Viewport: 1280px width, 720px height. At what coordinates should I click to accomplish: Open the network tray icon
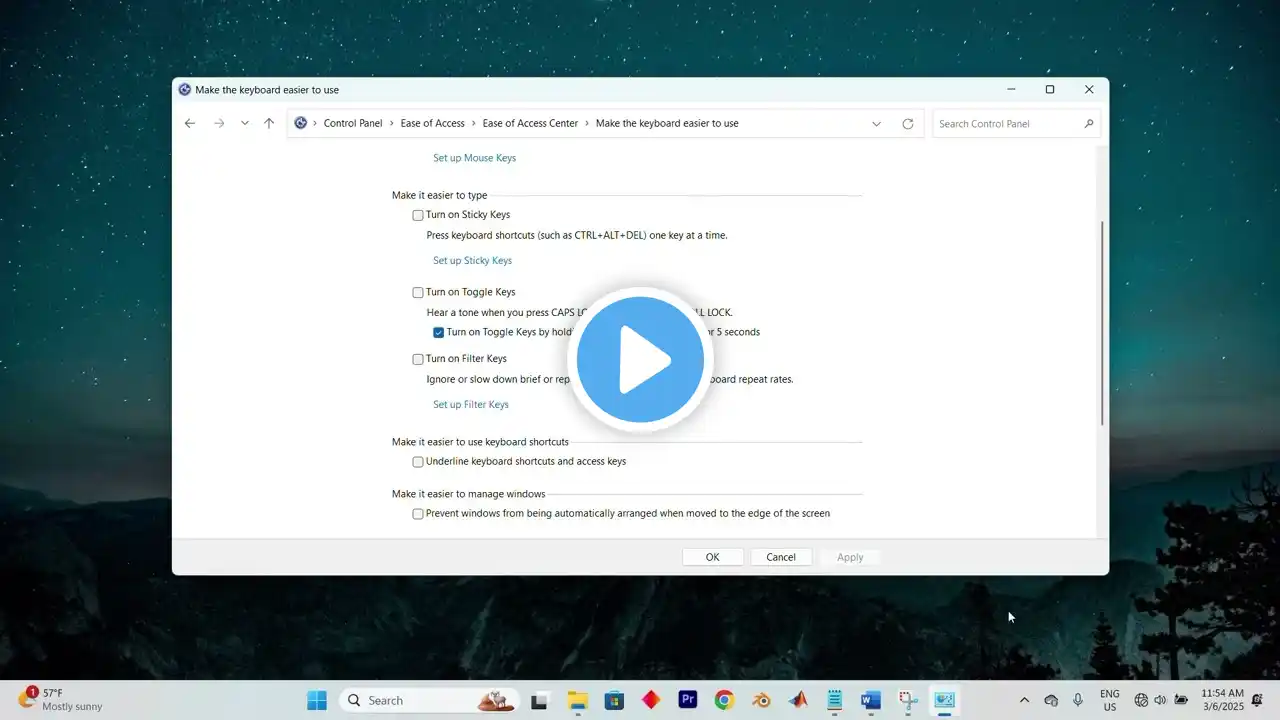click(x=1142, y=700)
